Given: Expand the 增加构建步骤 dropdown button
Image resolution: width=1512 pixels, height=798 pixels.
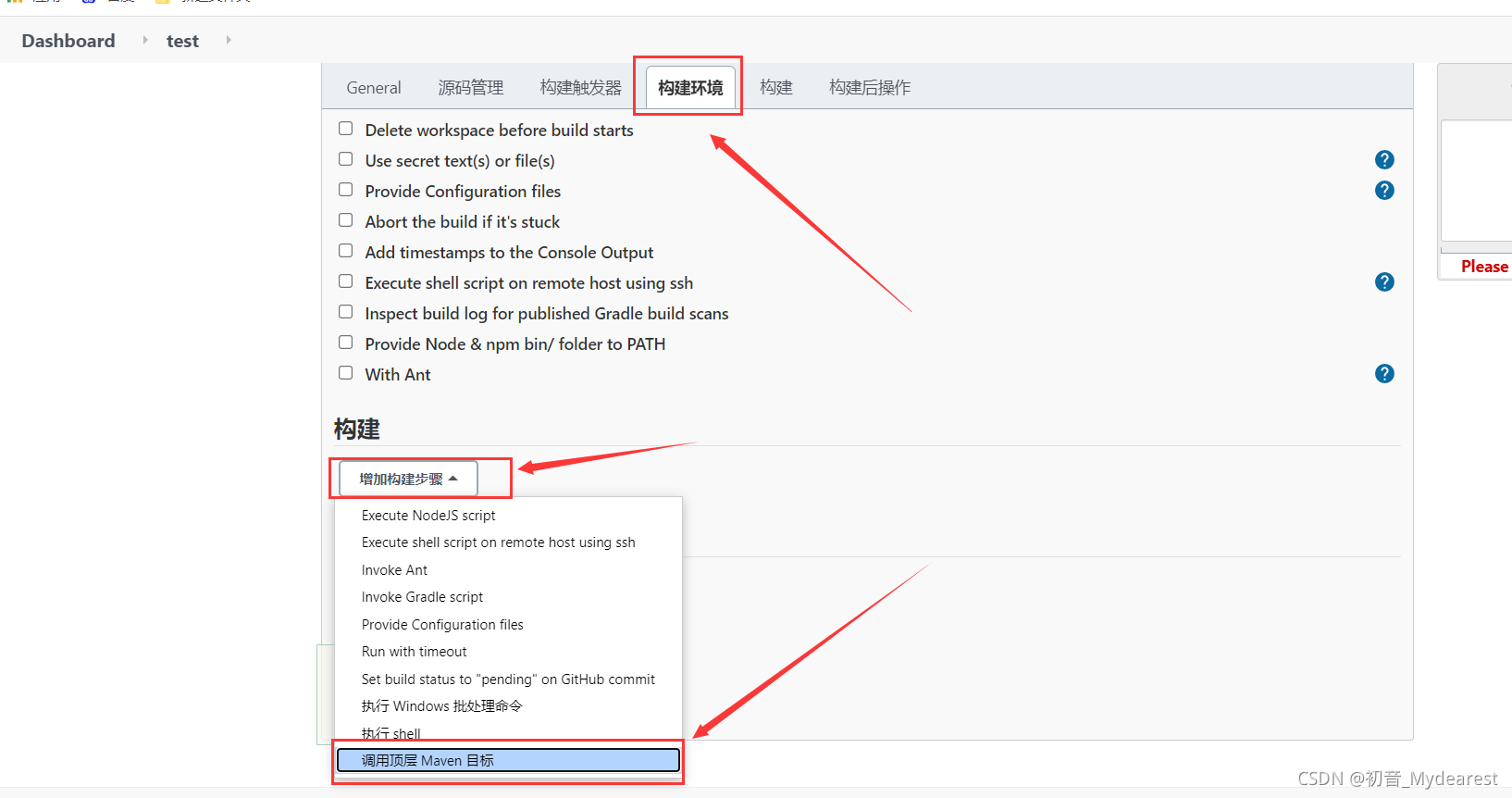Looking at the screenshot, I should click(x=408, y=479).
